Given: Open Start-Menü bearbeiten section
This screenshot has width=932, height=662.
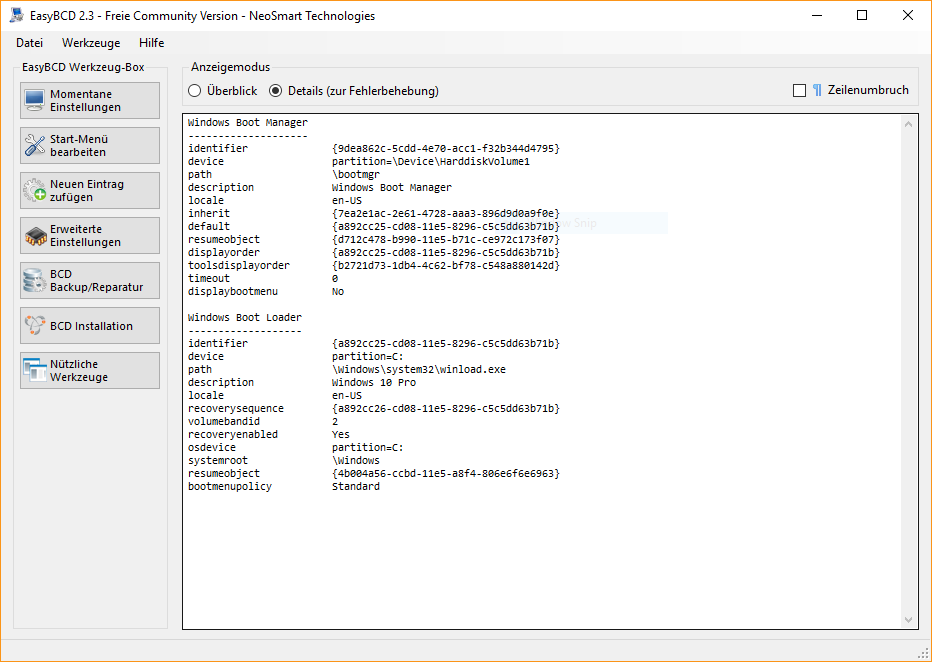Looking at the screenshot, I should (90, 146).
